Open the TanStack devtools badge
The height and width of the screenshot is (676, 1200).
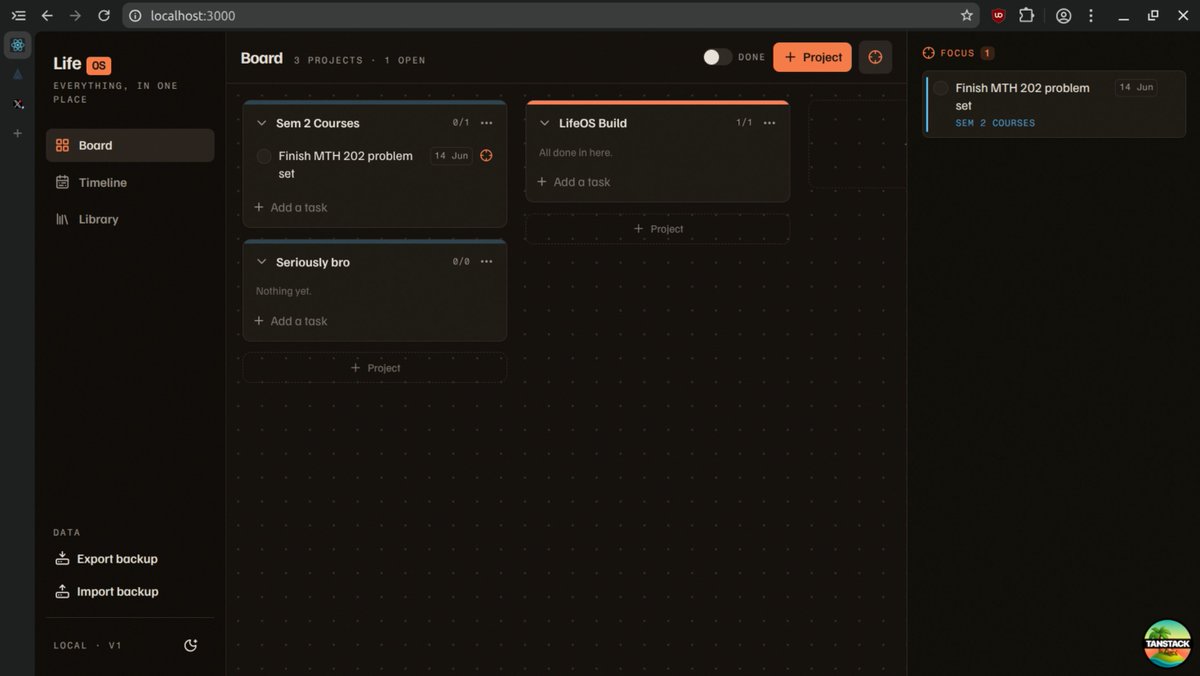pos(1168,643)
